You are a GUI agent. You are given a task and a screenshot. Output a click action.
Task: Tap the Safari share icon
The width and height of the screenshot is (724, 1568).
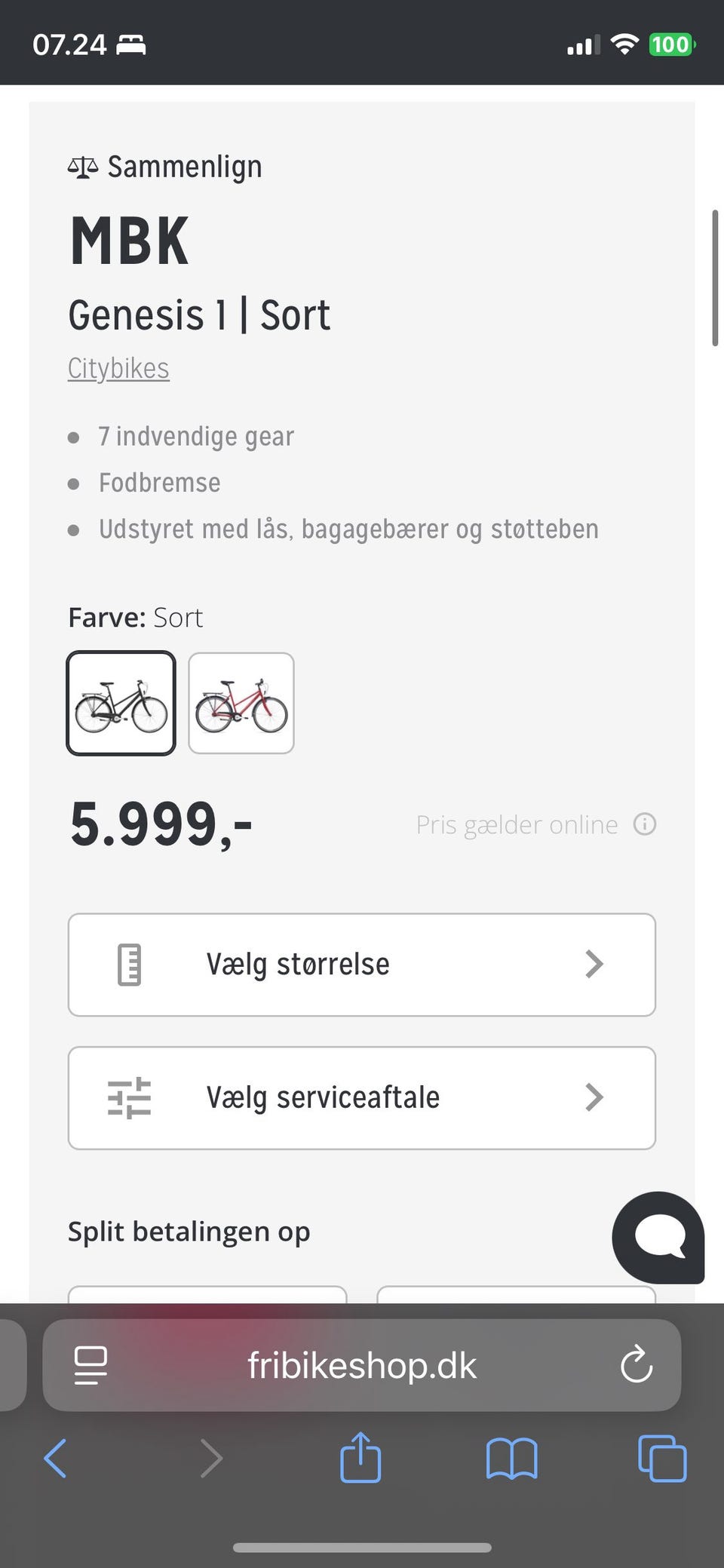click(x=360, y=1457)
